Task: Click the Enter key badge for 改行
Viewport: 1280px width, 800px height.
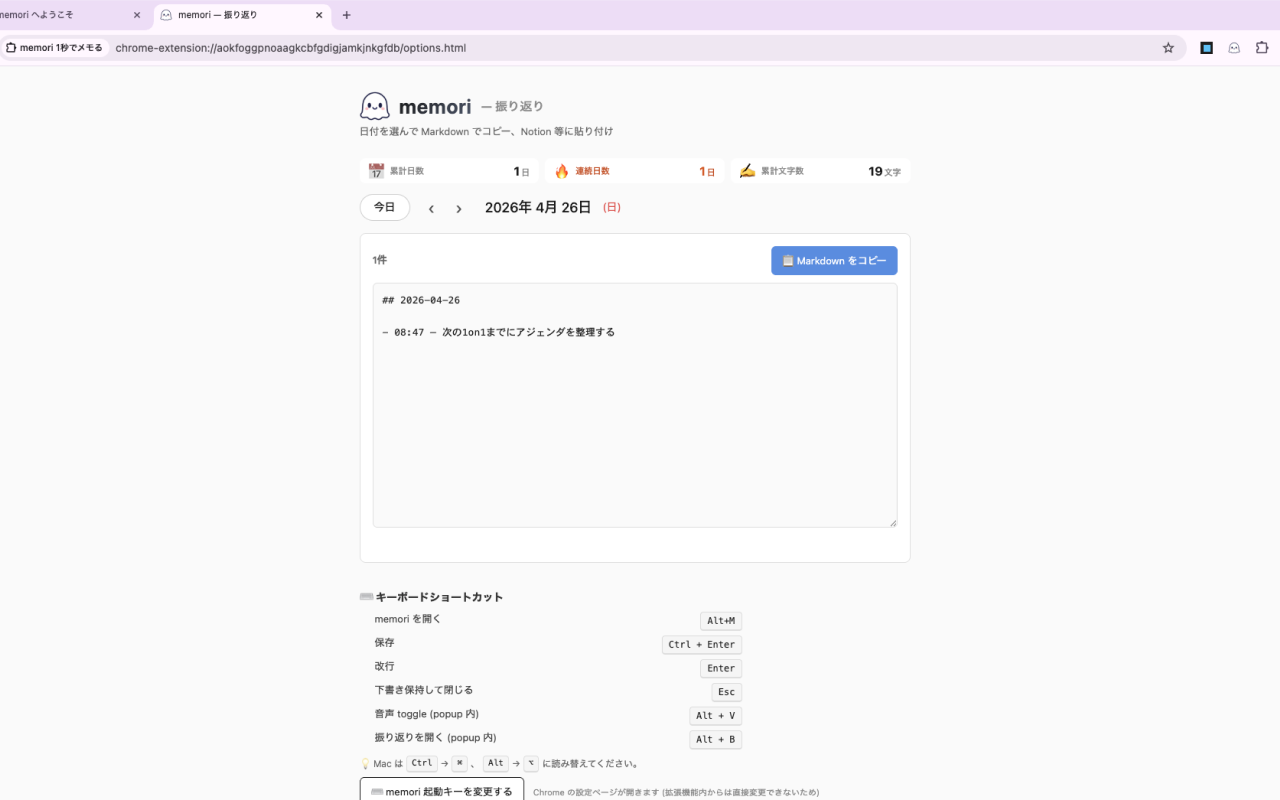Action: click(721, 668)
